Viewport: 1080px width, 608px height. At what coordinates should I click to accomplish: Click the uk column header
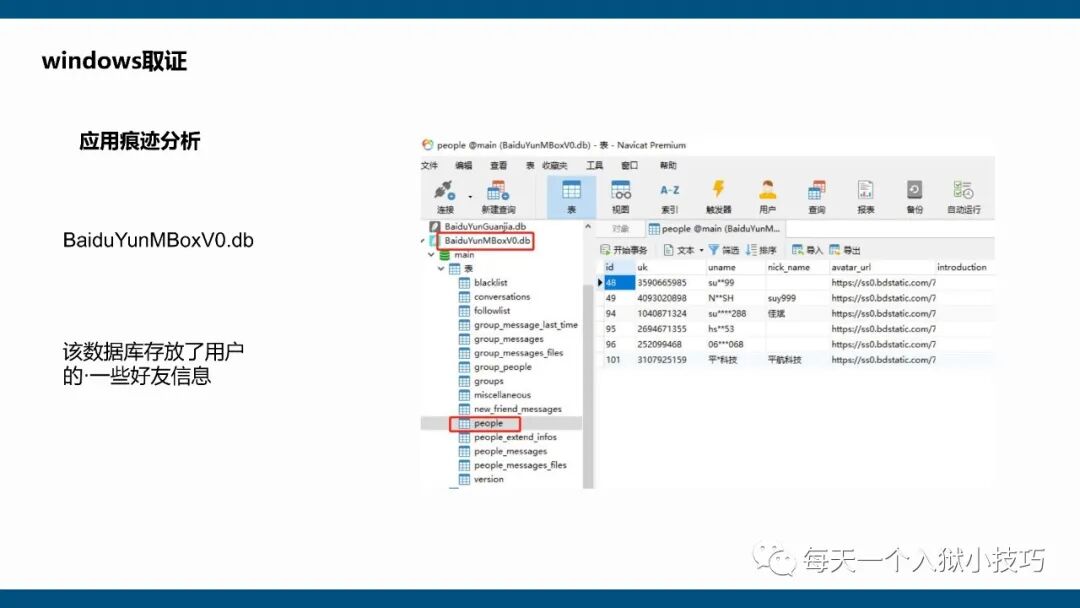[x=670, y=267]
